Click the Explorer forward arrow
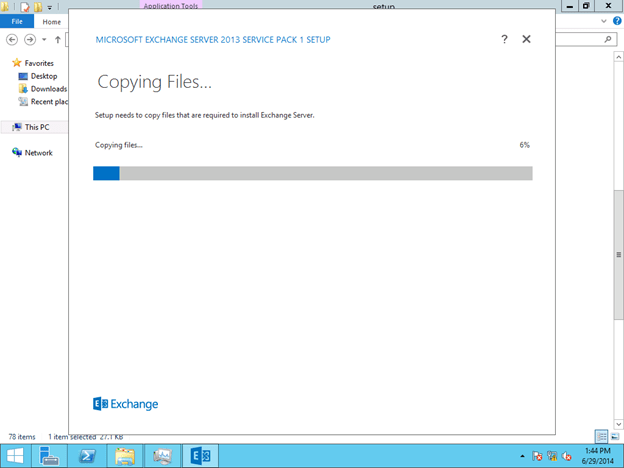Viewport: 624px width, 468px height. 31,40
